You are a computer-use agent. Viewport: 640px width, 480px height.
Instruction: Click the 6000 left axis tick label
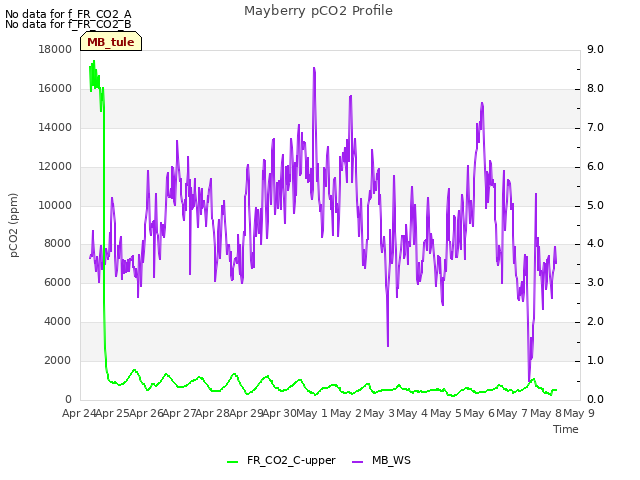pos(58,282)
